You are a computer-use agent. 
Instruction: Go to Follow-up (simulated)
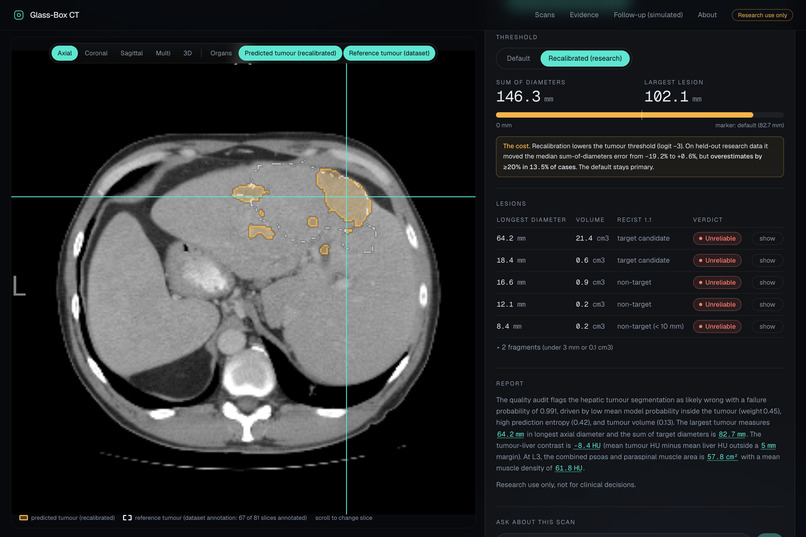tap(648, 15)
